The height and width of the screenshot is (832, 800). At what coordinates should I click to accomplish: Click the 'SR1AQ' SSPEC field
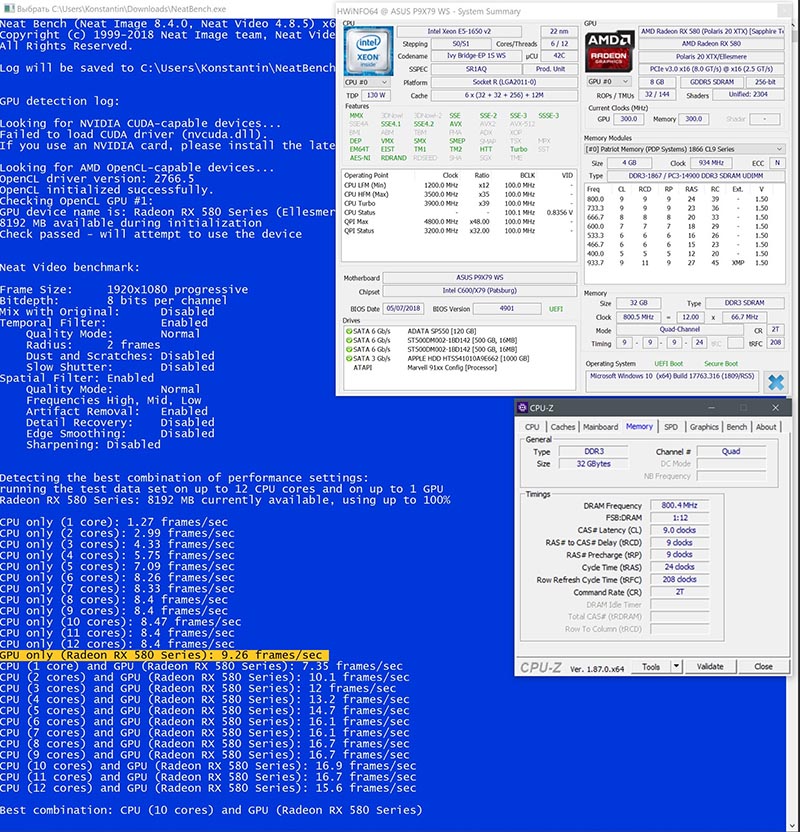point(476,69)
